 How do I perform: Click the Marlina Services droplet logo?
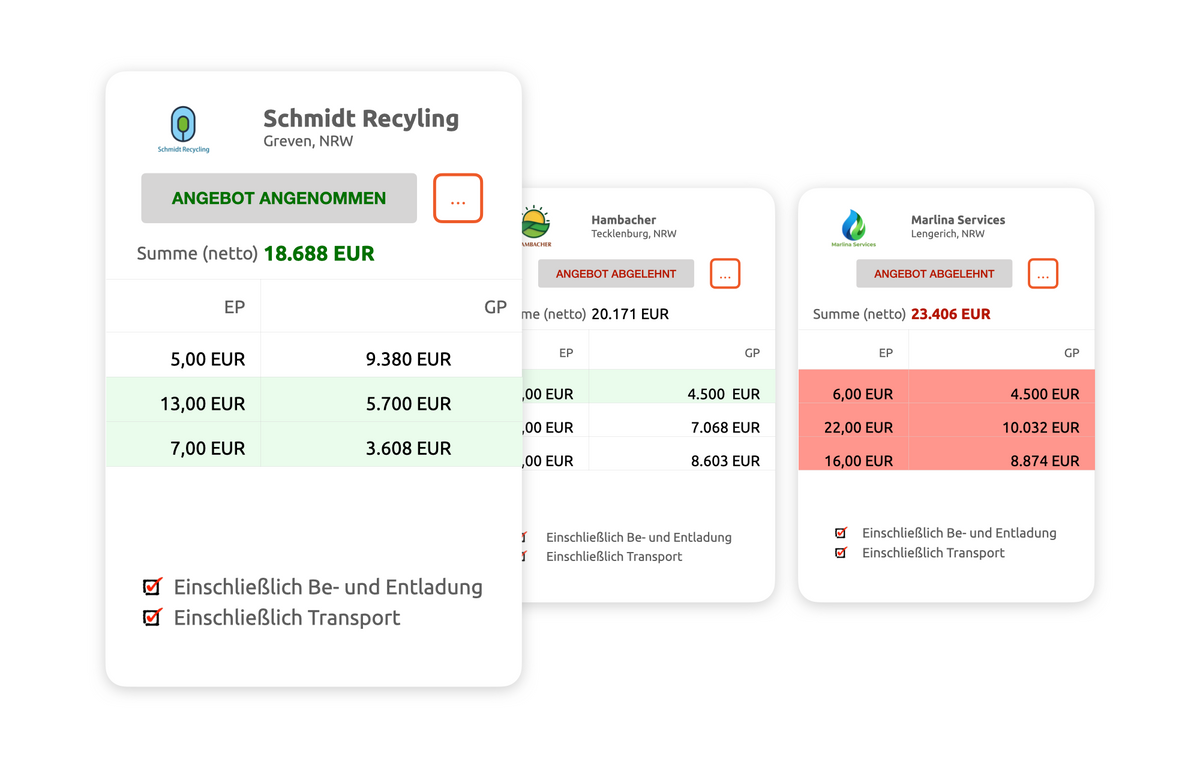pos(853,227)
